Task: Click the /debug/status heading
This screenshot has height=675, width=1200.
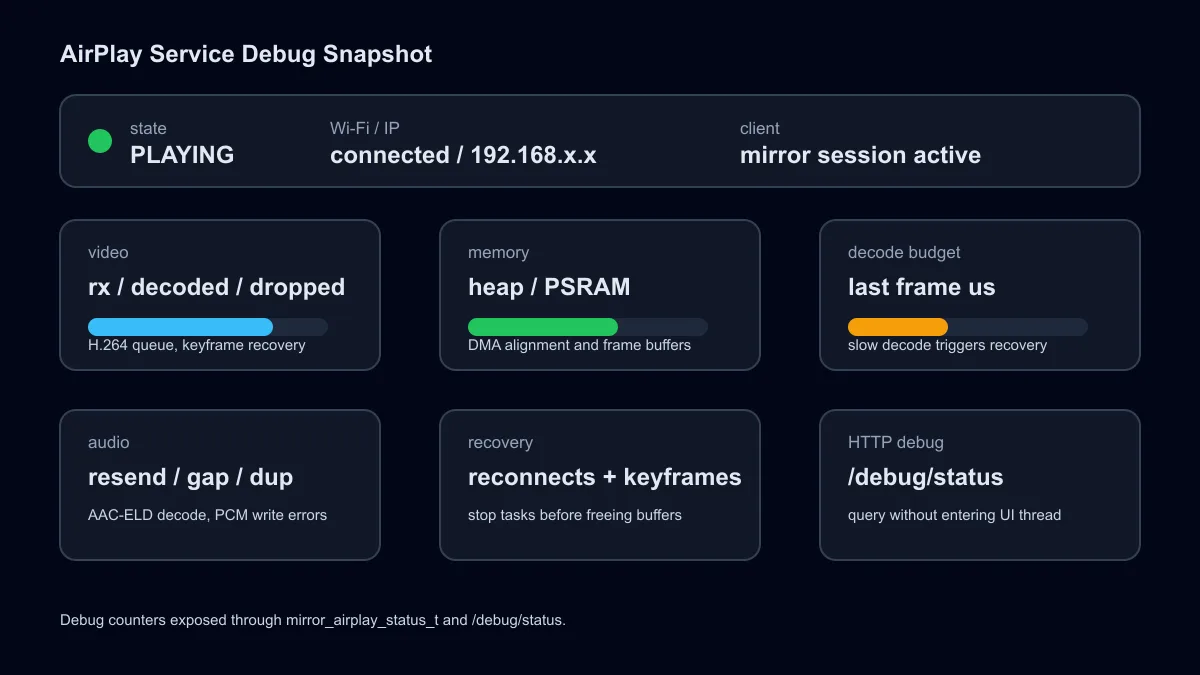Action: coord(925,477)
